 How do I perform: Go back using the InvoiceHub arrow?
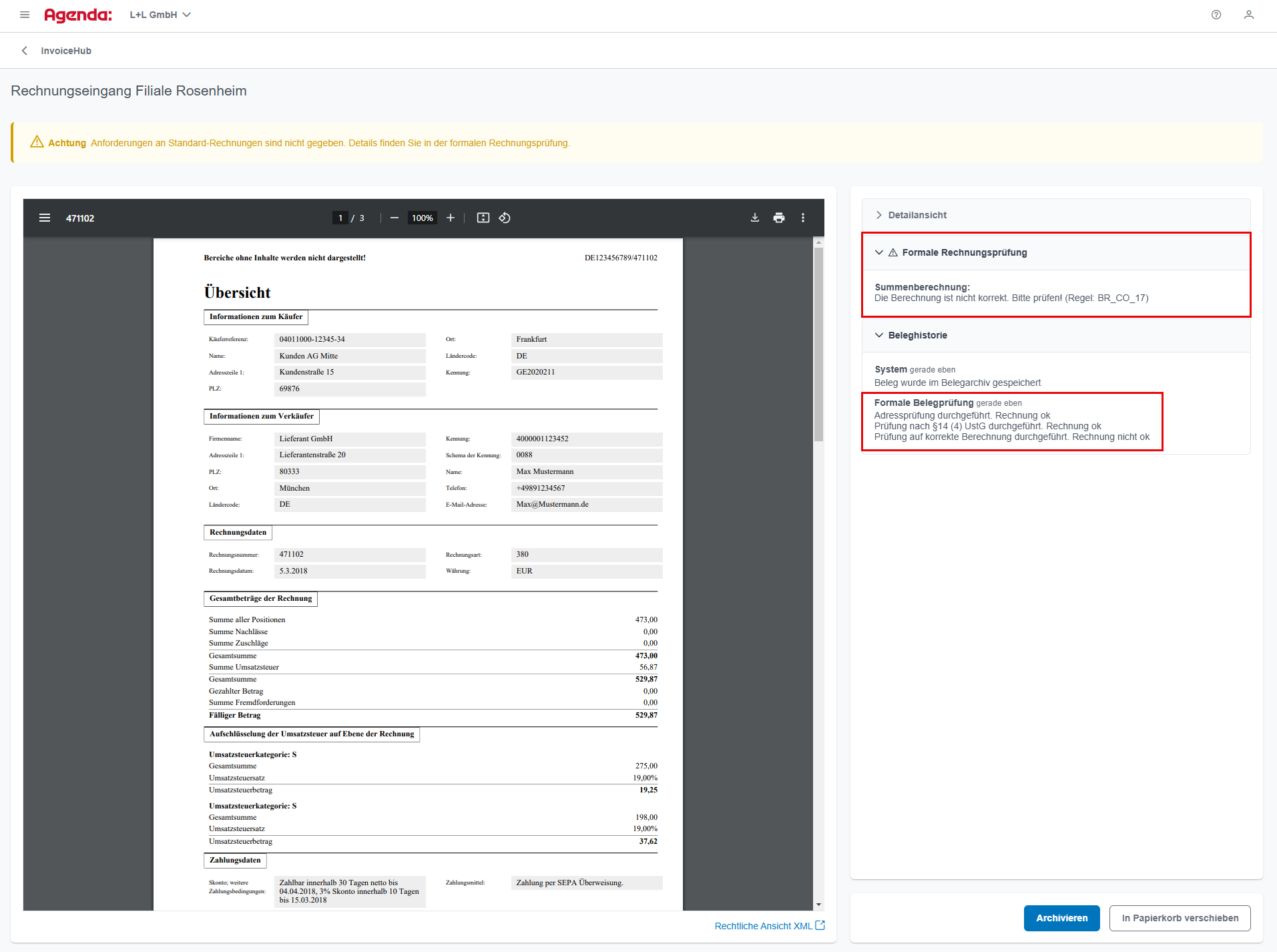(x=25, y=51)
